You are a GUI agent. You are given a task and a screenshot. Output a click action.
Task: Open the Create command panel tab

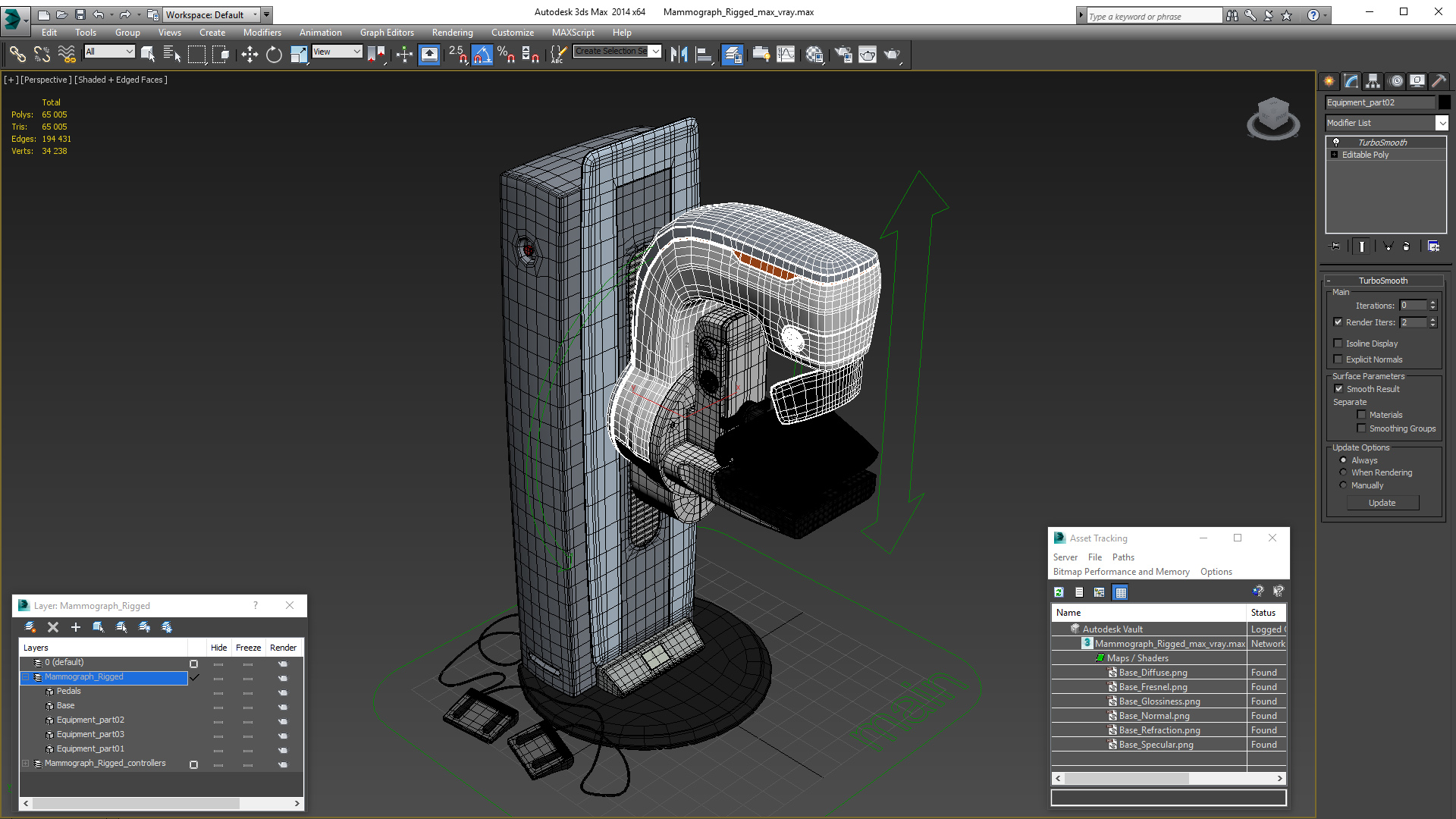point(1329,81)
